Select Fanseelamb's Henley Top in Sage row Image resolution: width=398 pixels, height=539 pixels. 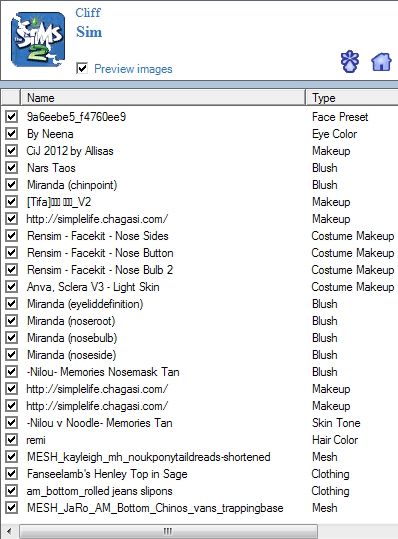click(199, 474)
